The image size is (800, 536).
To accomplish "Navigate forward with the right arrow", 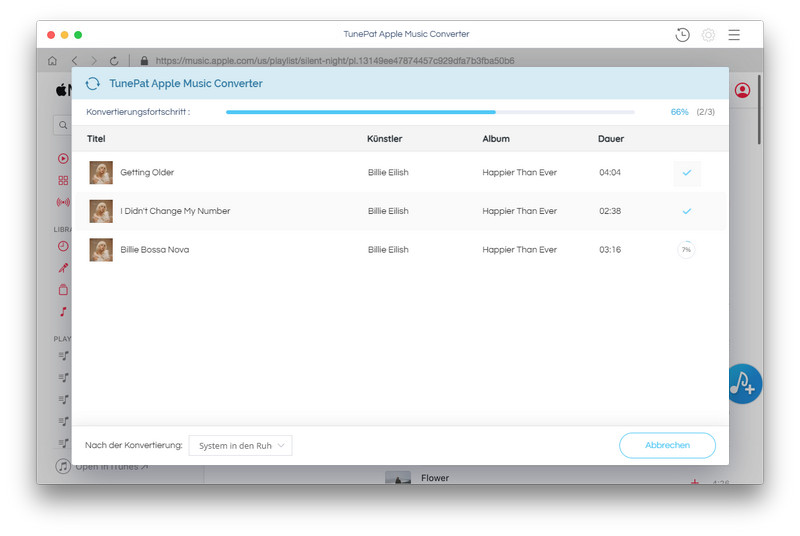I will point(94,61).
